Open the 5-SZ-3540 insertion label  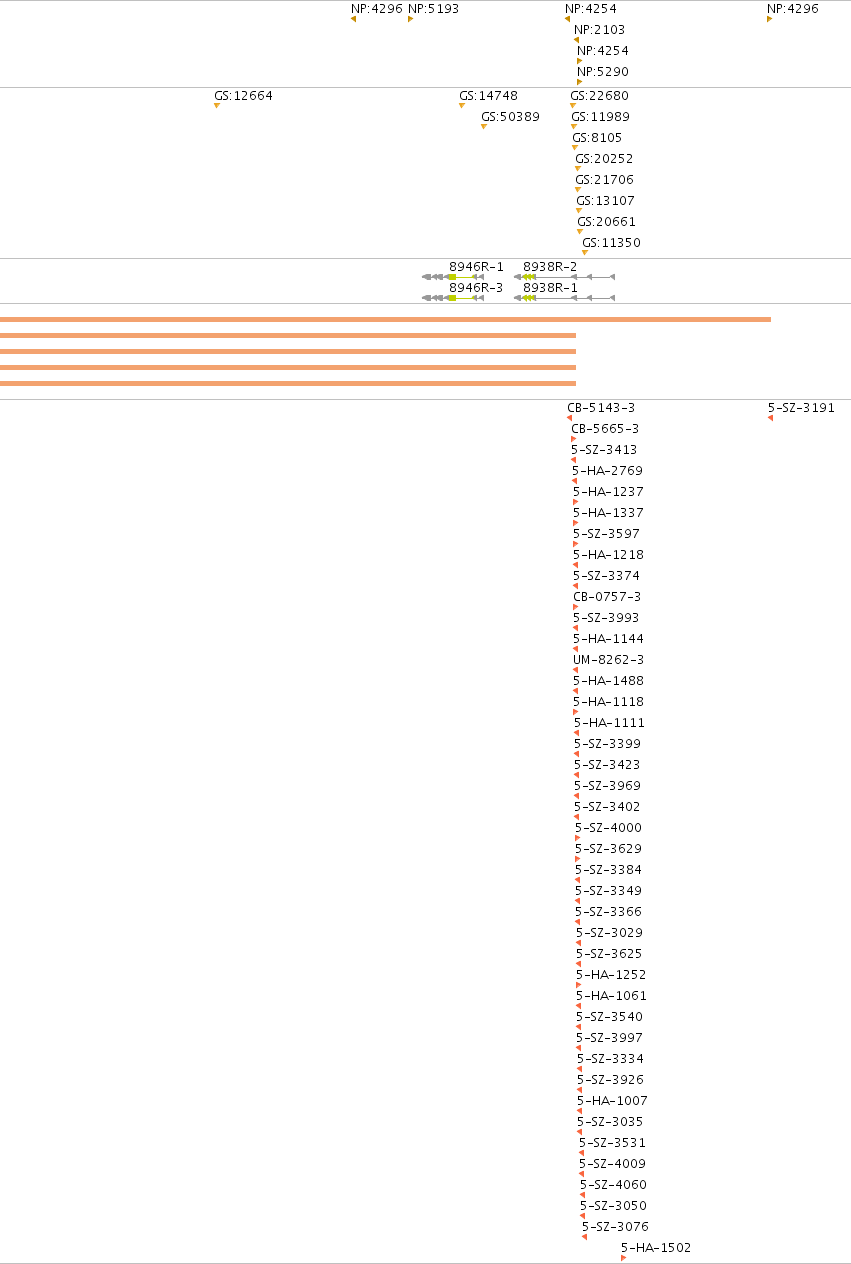click(x=609, y=1017)
